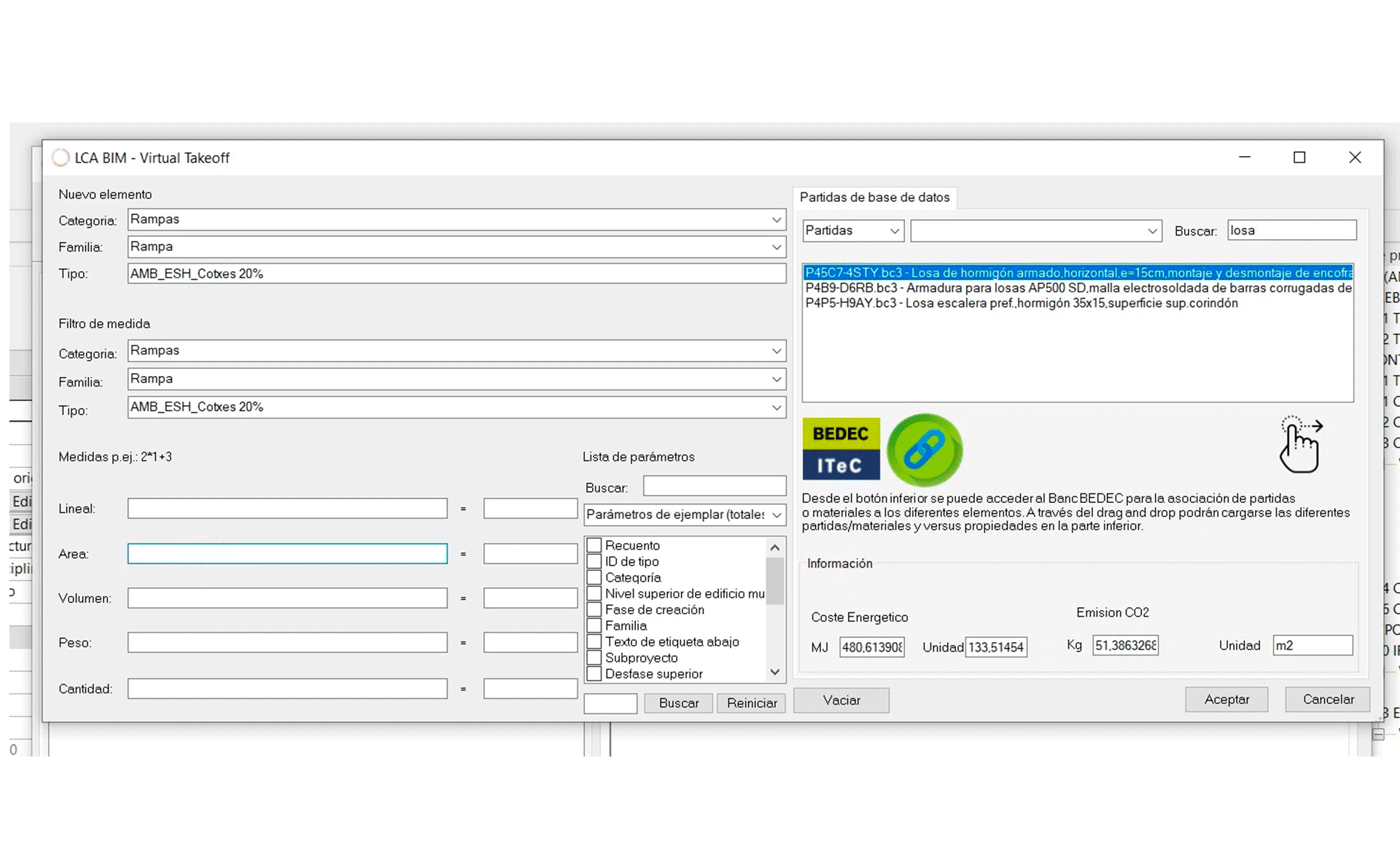Click the LCA BIM window title icon
Viewport: 1400px width, 852px height.
click(61, 157)
